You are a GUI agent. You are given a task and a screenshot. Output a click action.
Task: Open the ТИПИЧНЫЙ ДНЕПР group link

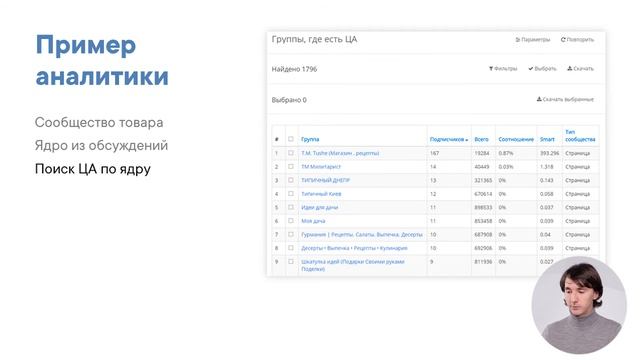[325, 180]
